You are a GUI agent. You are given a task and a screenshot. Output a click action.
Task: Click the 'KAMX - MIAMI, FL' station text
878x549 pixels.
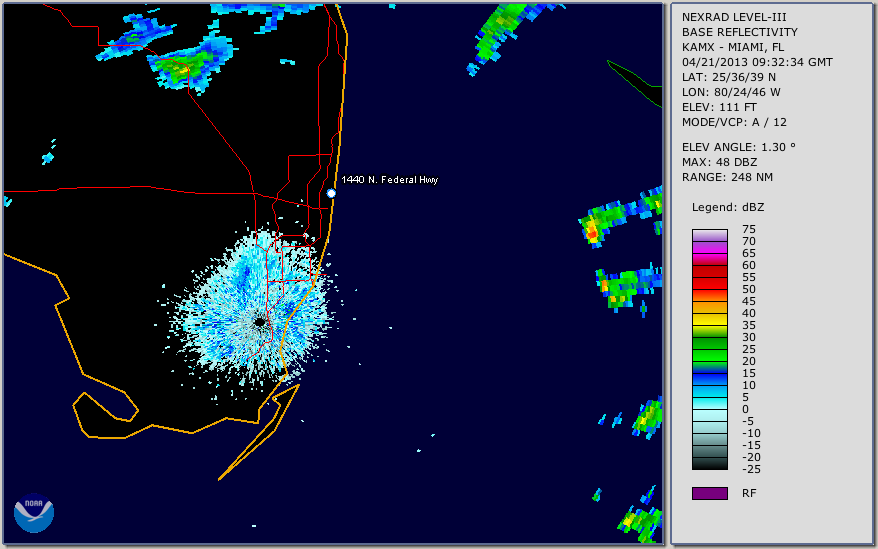point(733,48)
